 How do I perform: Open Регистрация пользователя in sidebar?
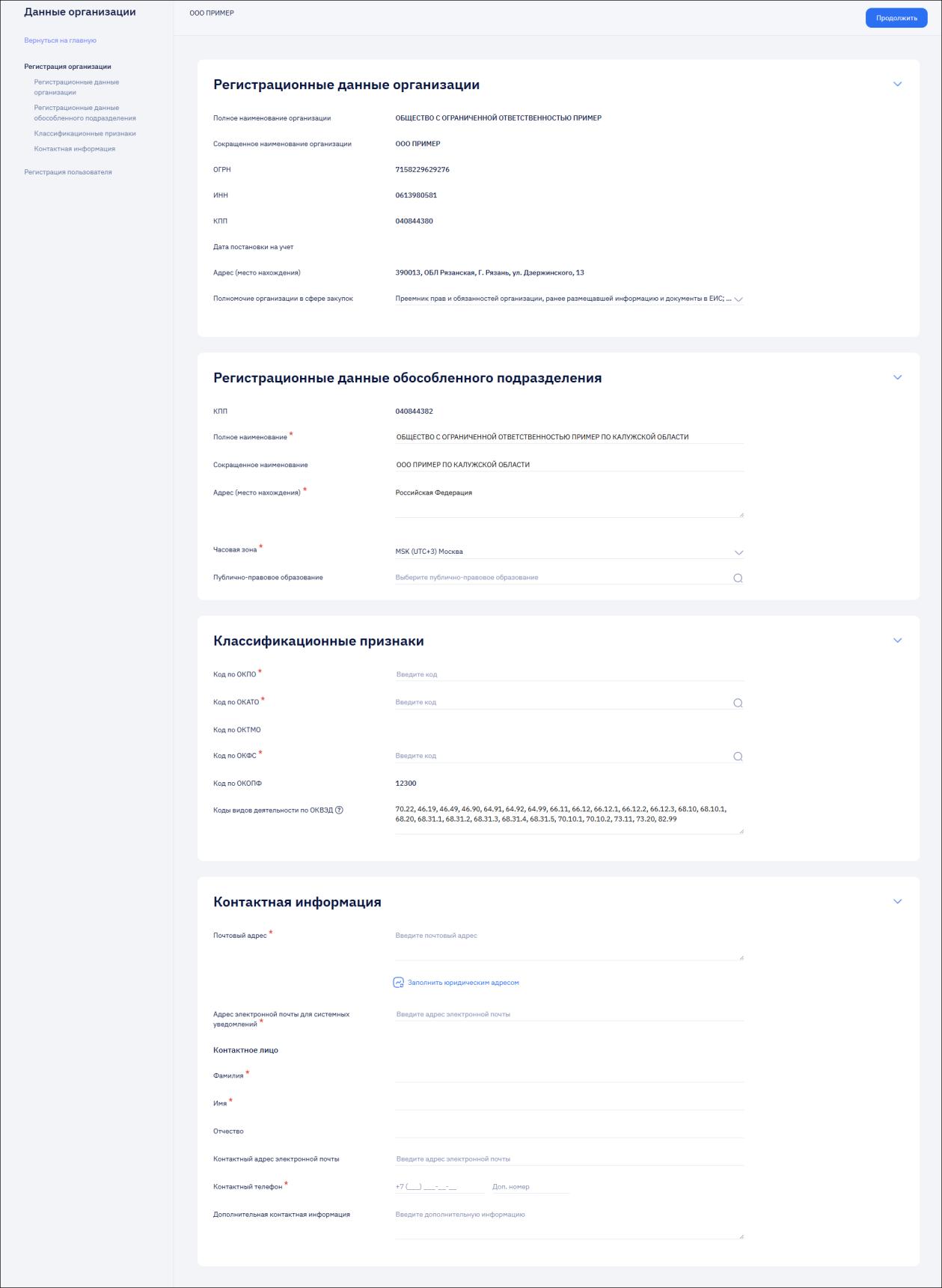coord(68,172)
